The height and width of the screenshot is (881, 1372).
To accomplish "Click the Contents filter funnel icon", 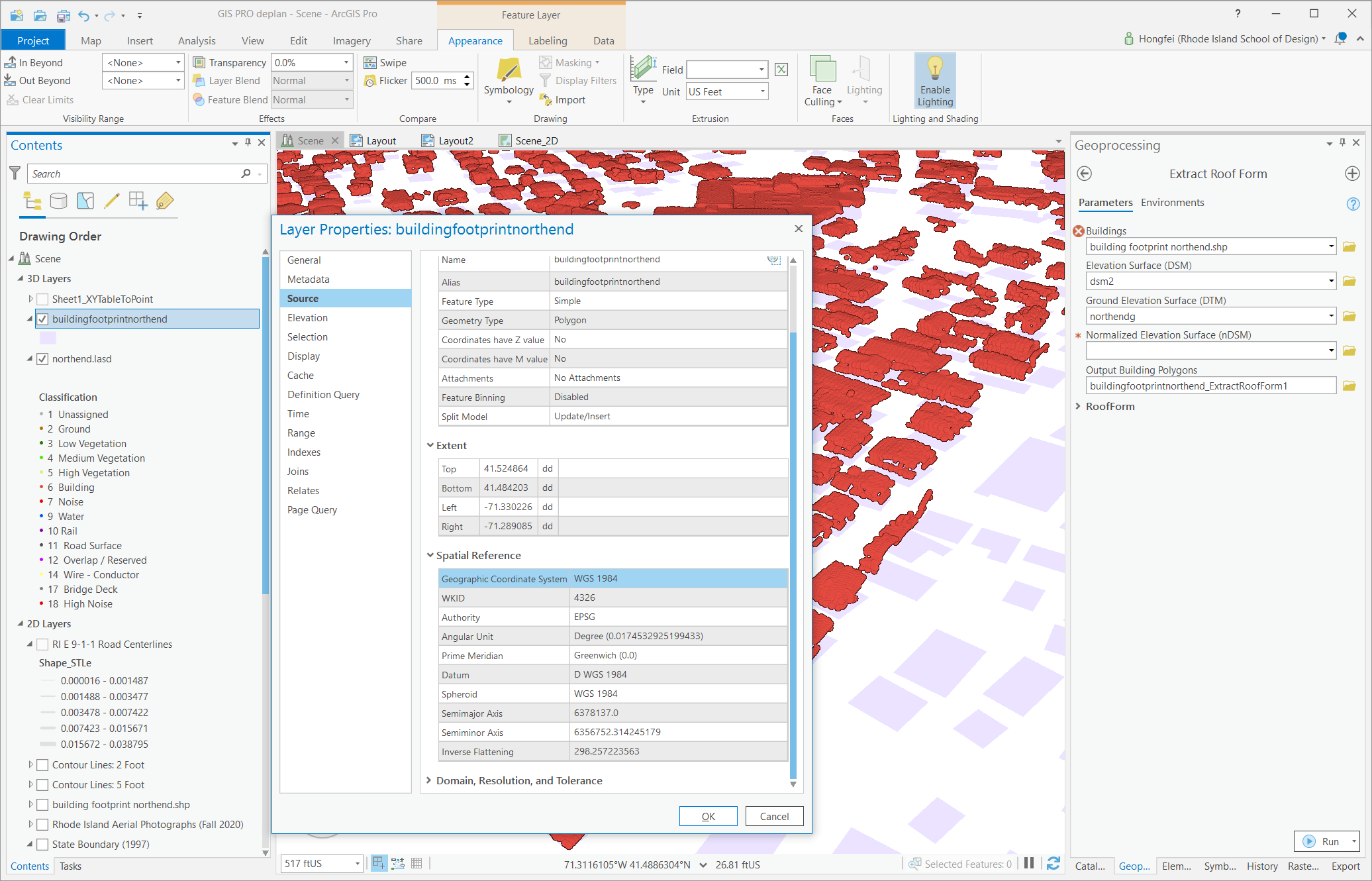I will (15, 174).
